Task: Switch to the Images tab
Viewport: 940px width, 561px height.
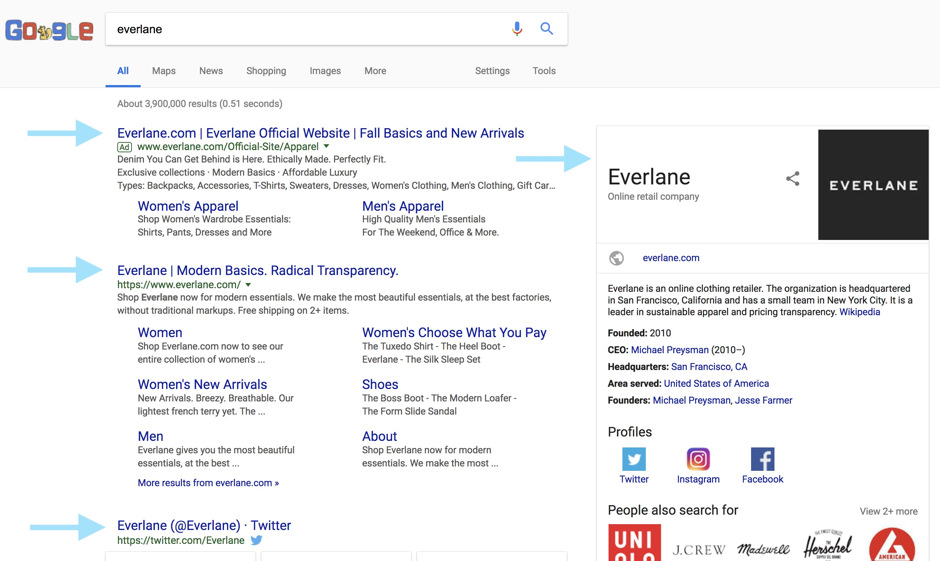Action: pos(325,71)
